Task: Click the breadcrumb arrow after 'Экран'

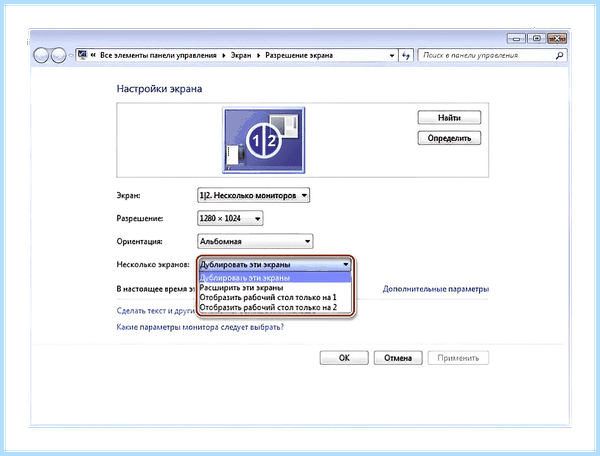Action: click(258, 55)
